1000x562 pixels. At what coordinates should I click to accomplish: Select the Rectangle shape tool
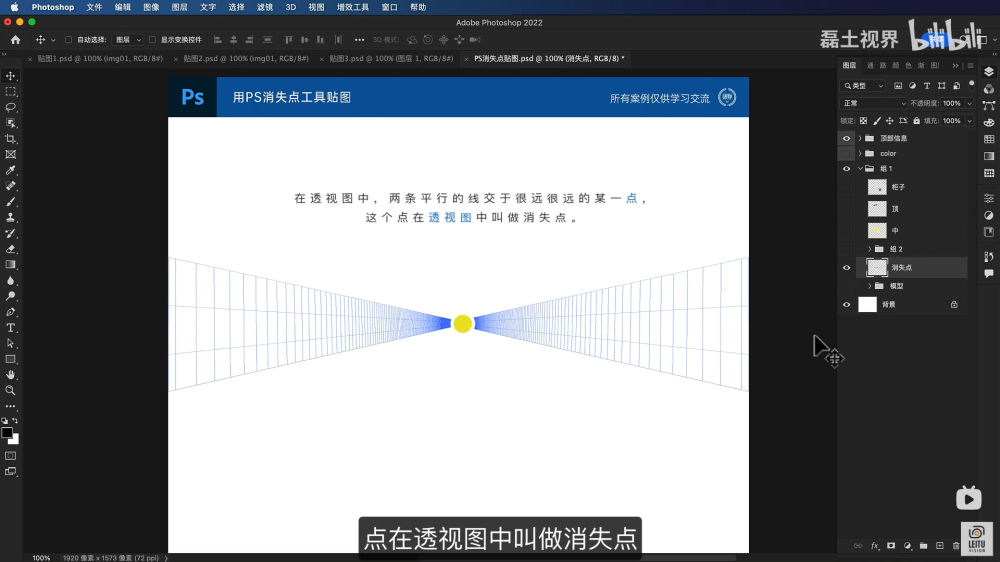(x=11, y=359)
